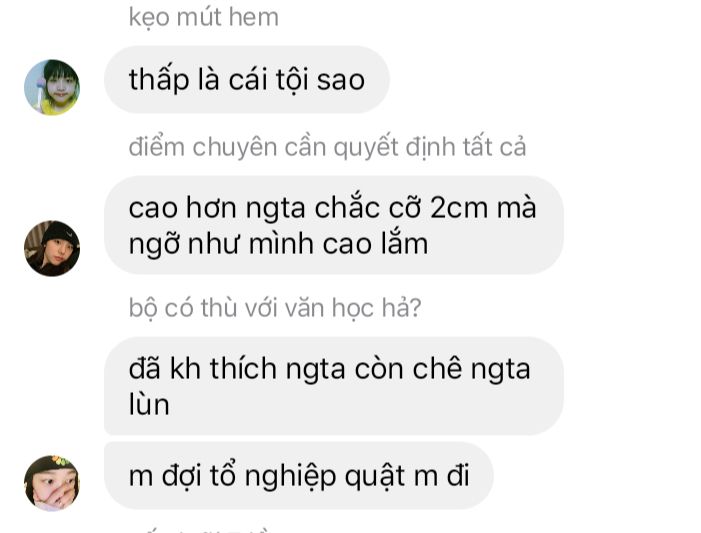Tap the phrase 'ngỡ như mình cao lắm'
The width and height of the screenshot is (701, 533).
pyautogui.click(x=278, y=244)
